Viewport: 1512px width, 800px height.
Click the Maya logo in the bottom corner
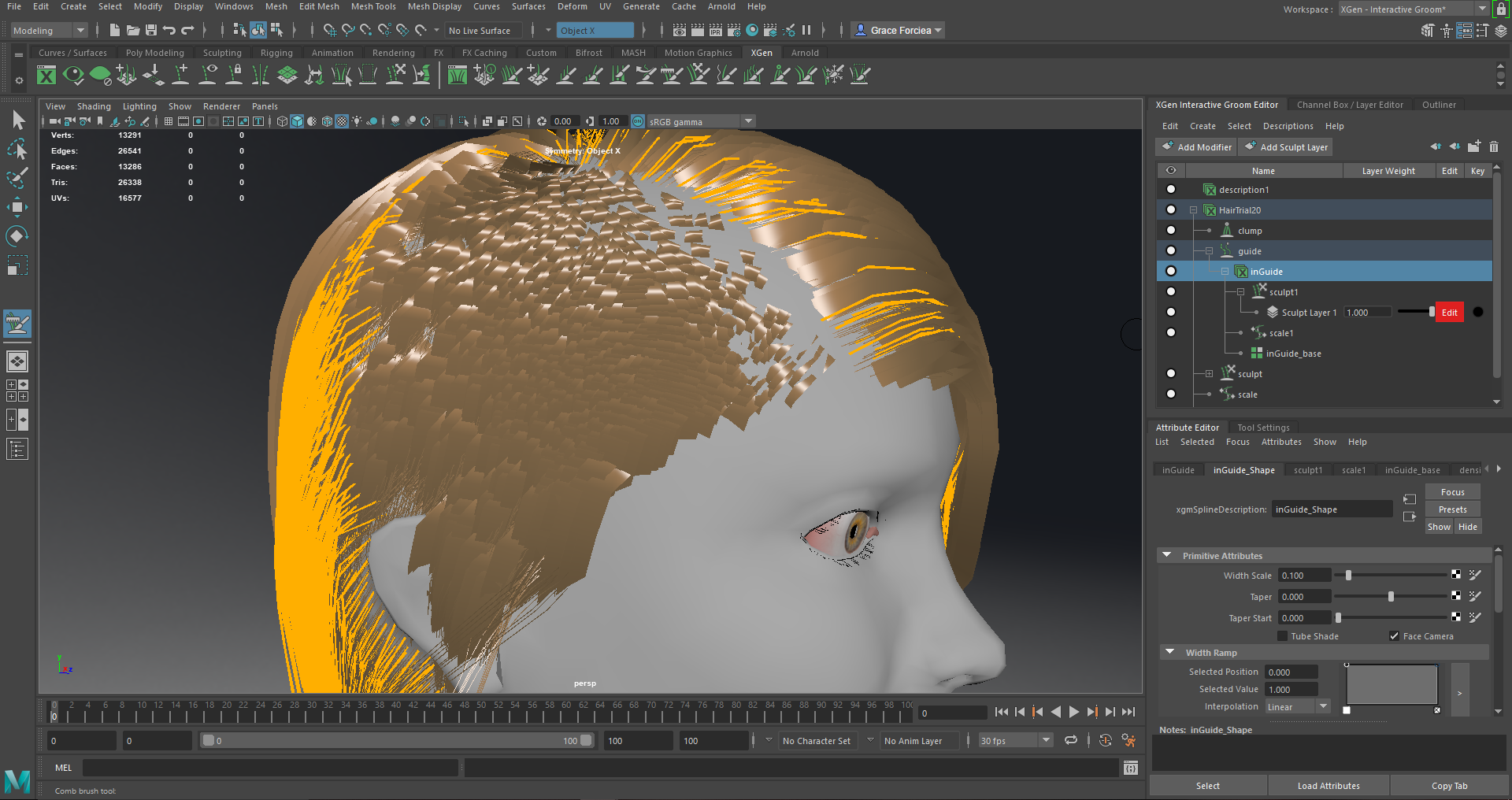16,782
